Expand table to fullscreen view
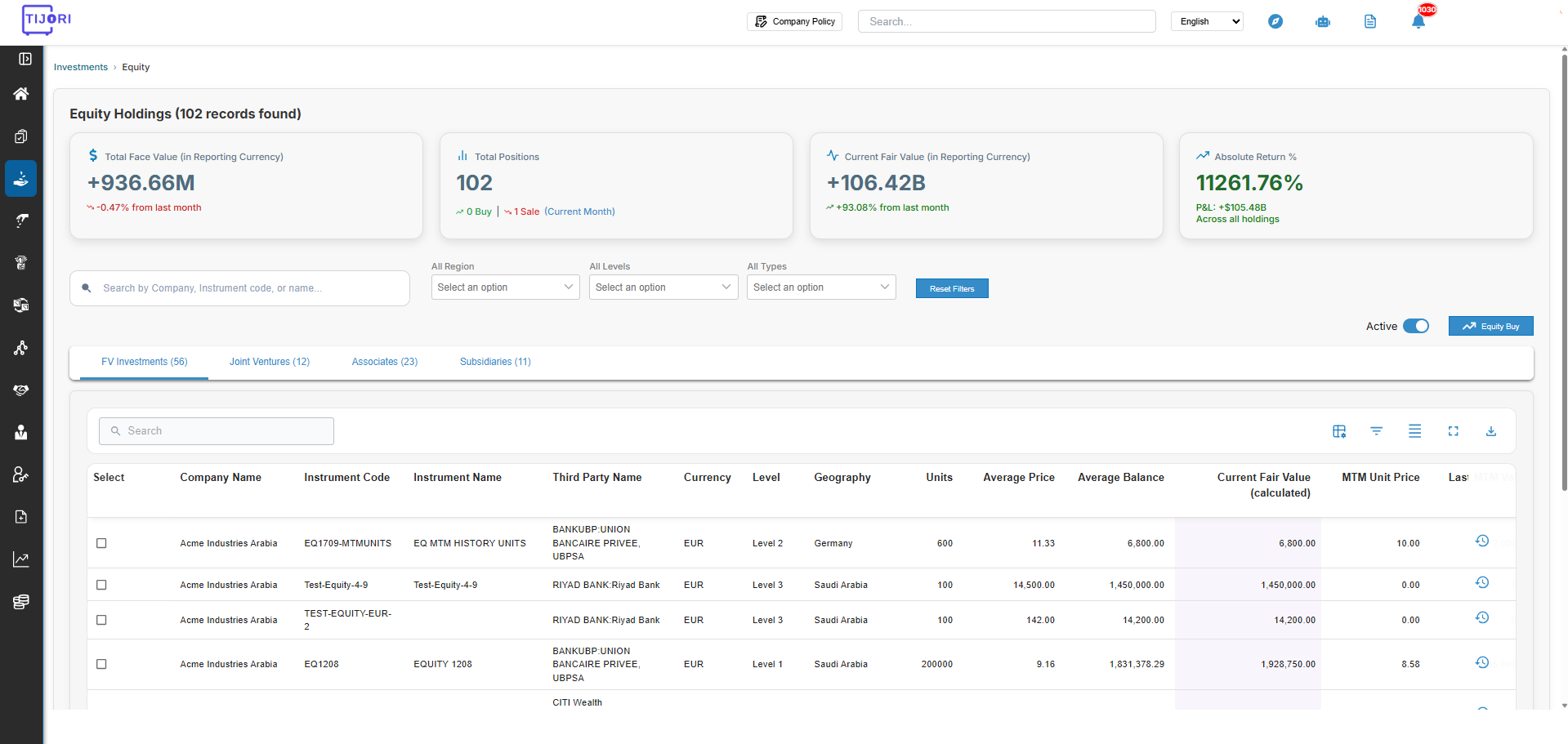This screenshot has width=1568, height=744. (x=1453, y=431)
